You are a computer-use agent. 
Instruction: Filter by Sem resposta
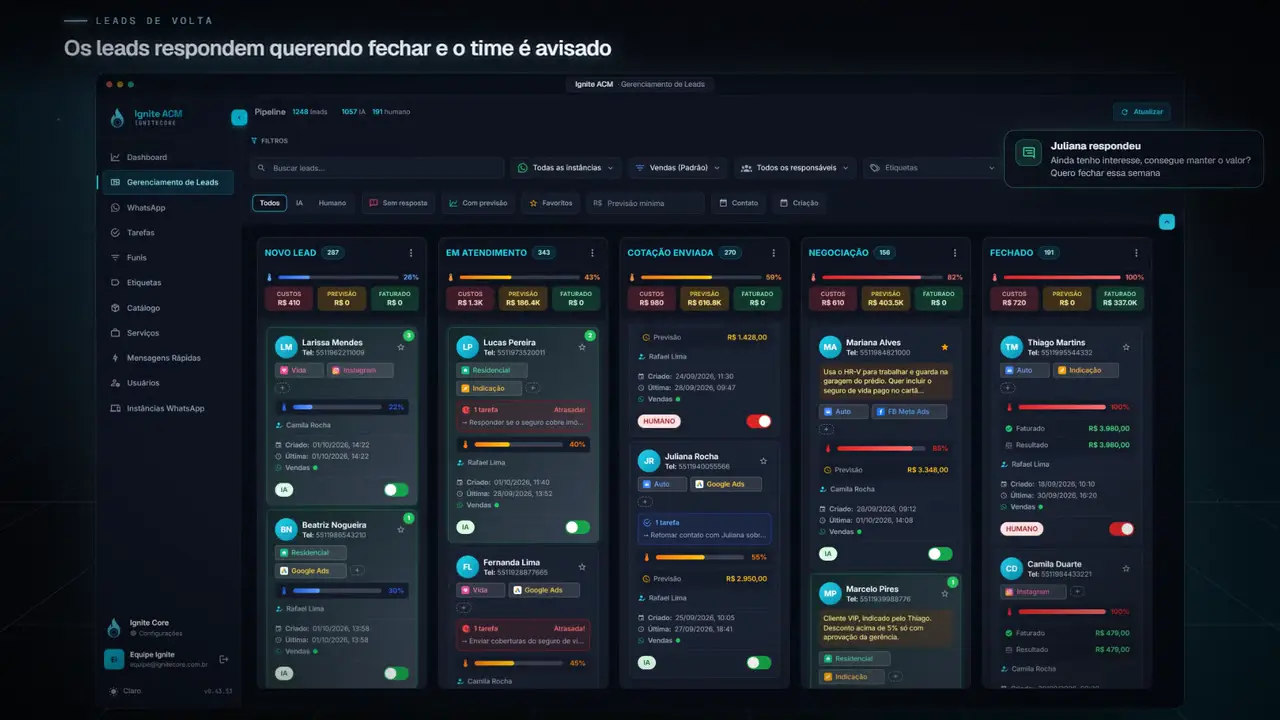pos(398,203)
